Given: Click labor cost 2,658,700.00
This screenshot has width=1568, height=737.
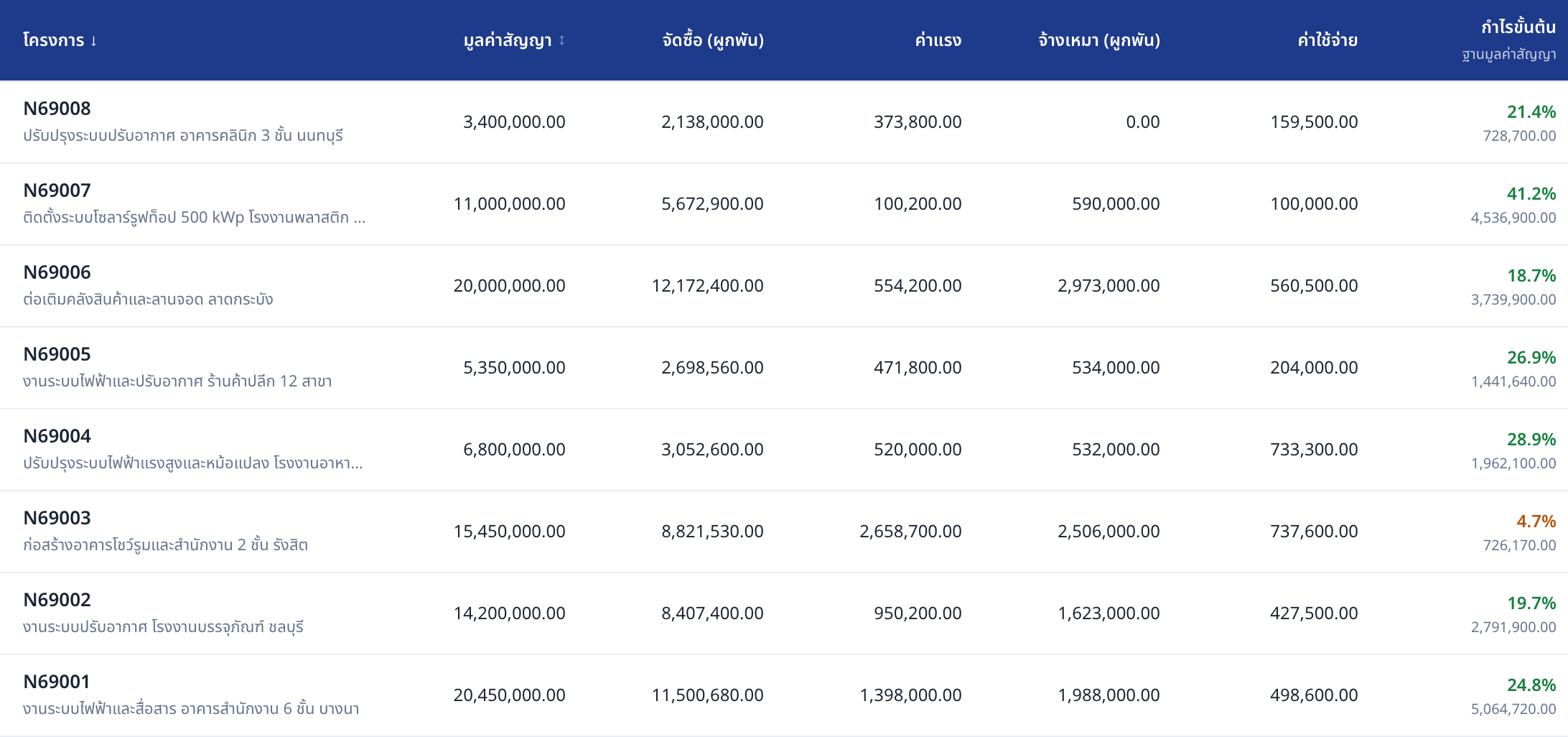Looking at the screenshot, I should pyautogui.click(x=910, y=532).
